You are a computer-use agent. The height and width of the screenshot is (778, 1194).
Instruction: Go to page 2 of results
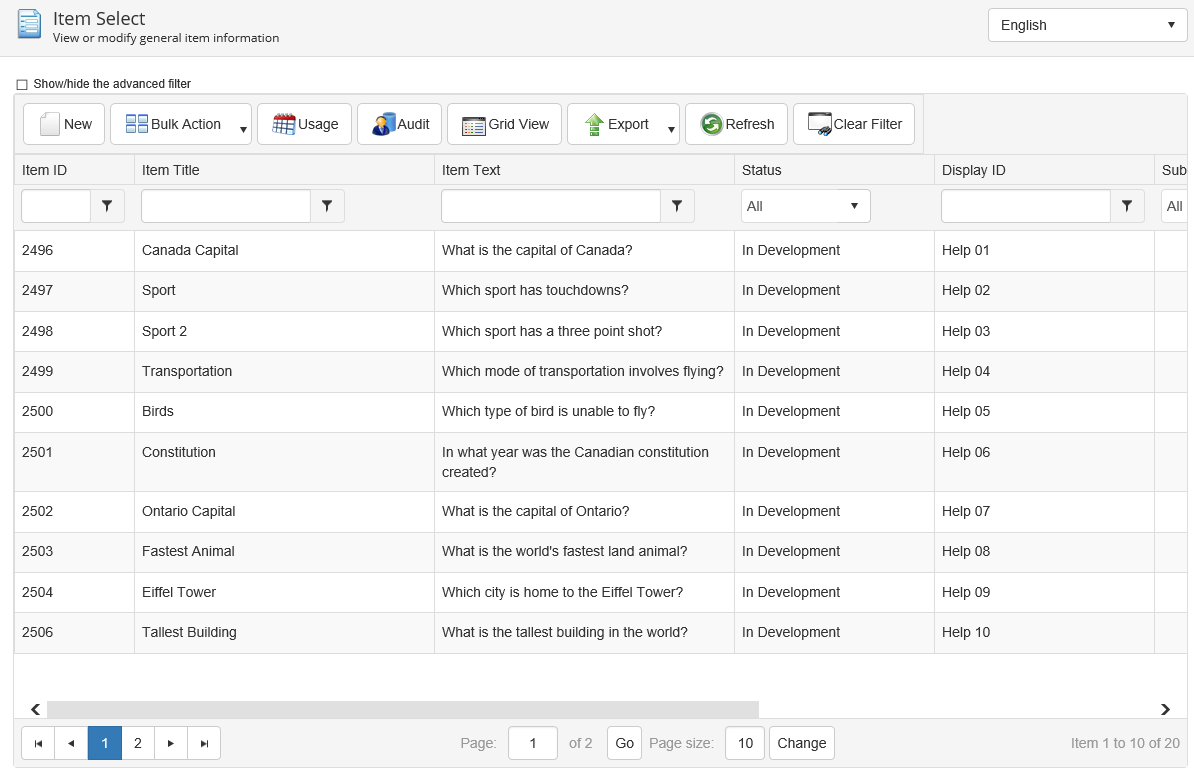138,743
